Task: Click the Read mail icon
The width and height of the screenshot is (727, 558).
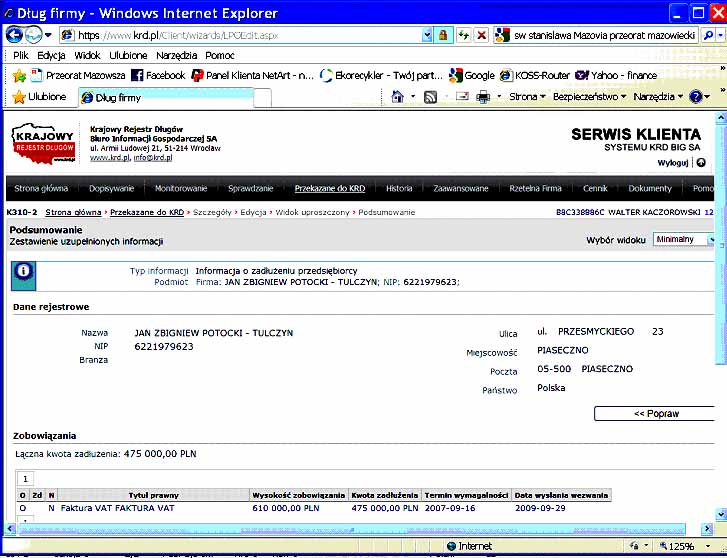Action: click(x=462, y=97)
